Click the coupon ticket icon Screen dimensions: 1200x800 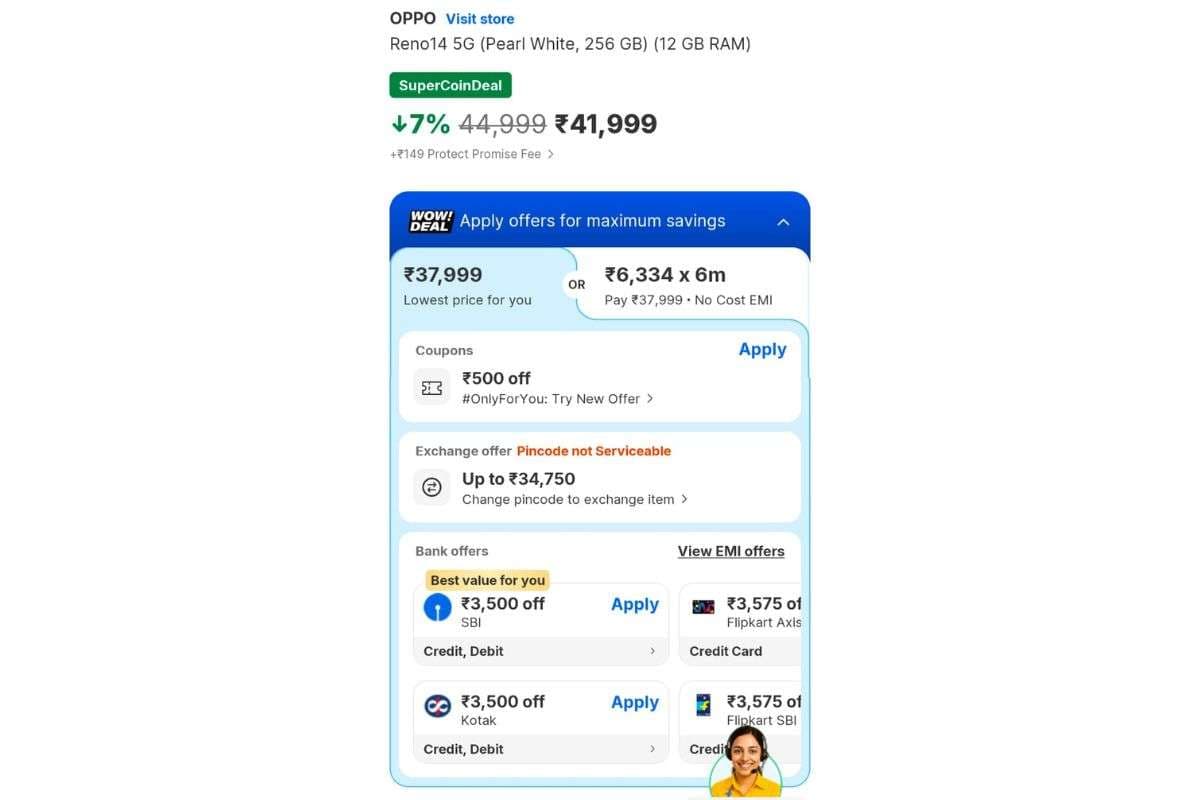(x=431, y=387)
